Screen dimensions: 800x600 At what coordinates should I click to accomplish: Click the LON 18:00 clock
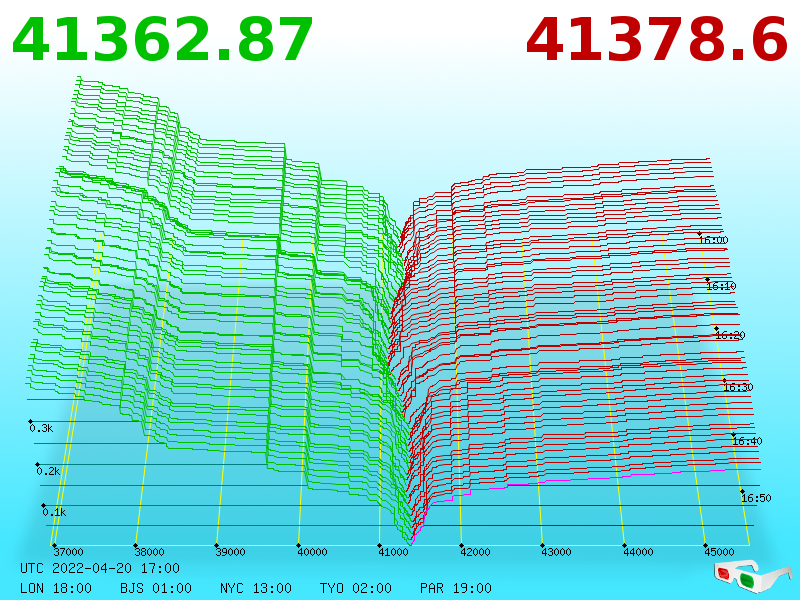56,588
